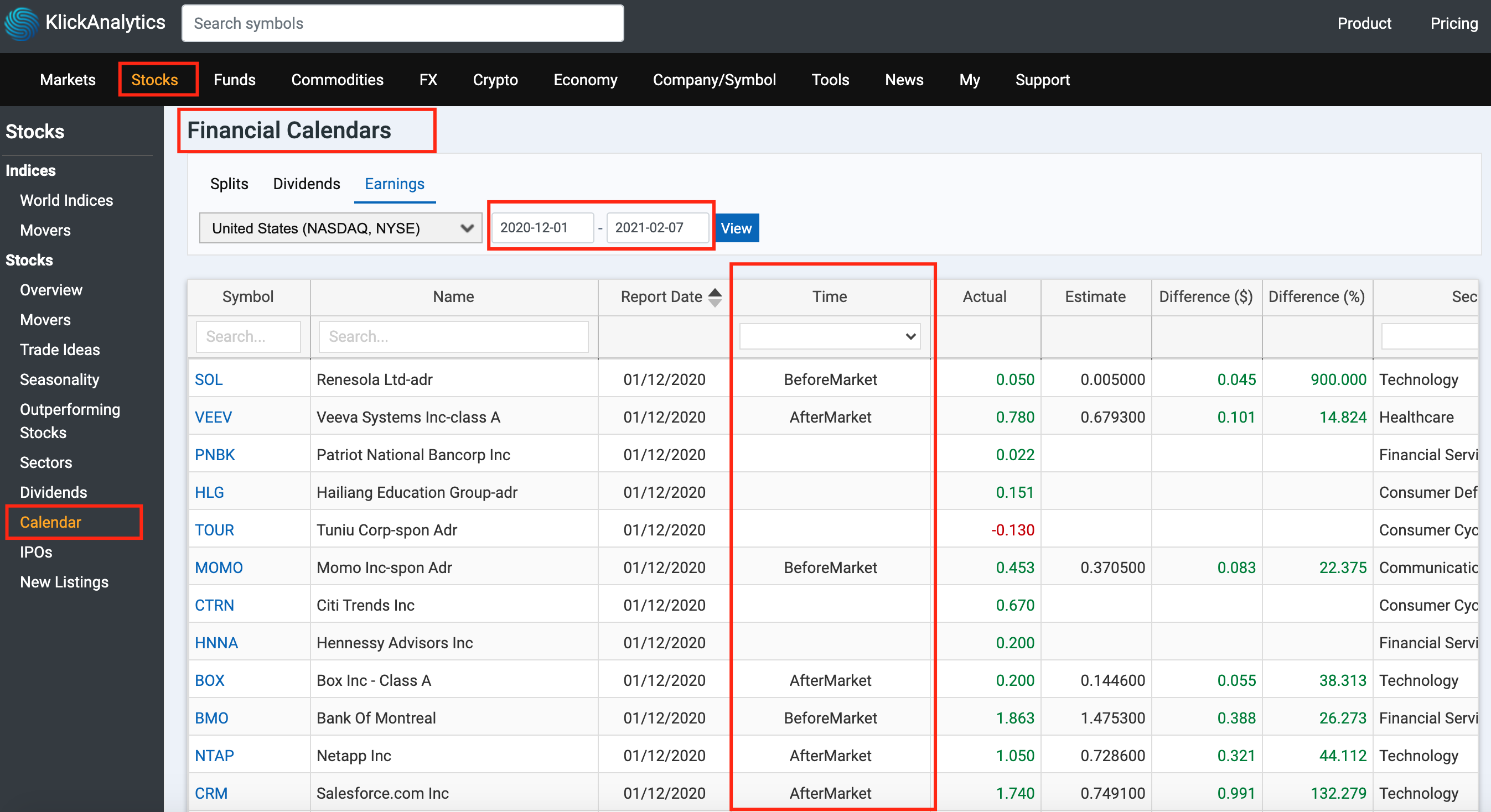Click the Time column header
This screenshot has height=812, width=1491.
(x=830, y=296)
